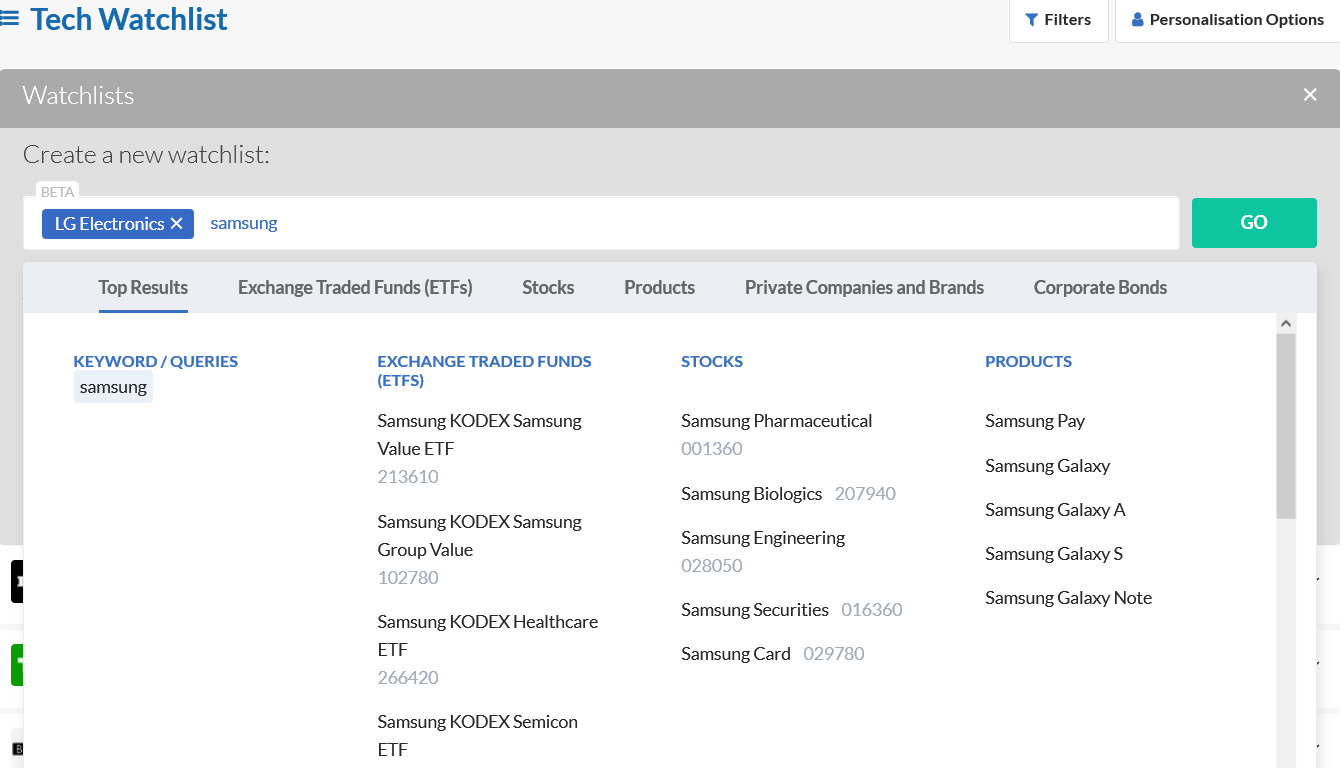
Task: Click ticker code 028050
Action: click(712, 566)
